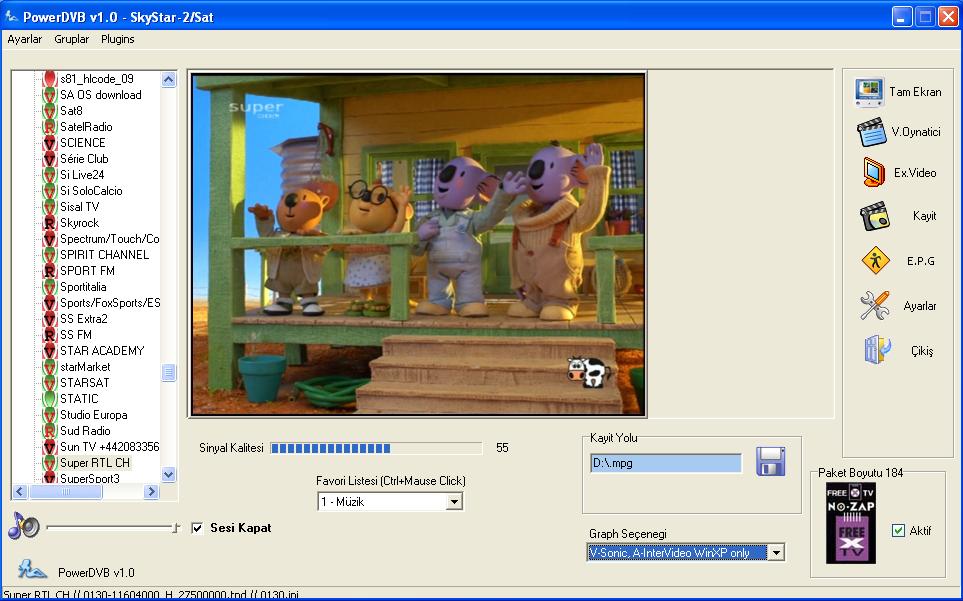963x601 pixels.
Task: Click channel list scroll down arrow
Action: pos(168,474)
